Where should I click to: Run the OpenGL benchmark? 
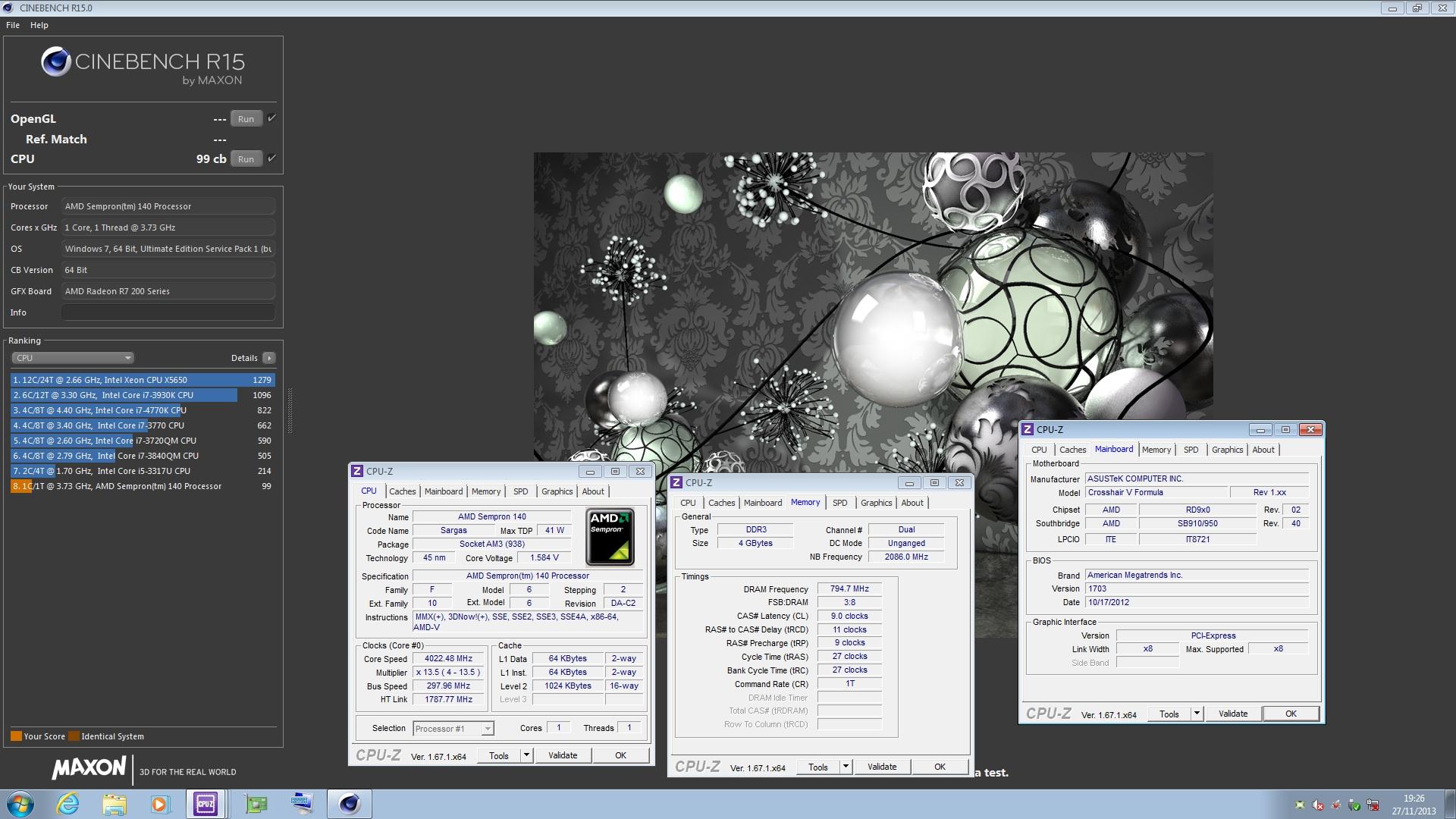tap(246, 118)
